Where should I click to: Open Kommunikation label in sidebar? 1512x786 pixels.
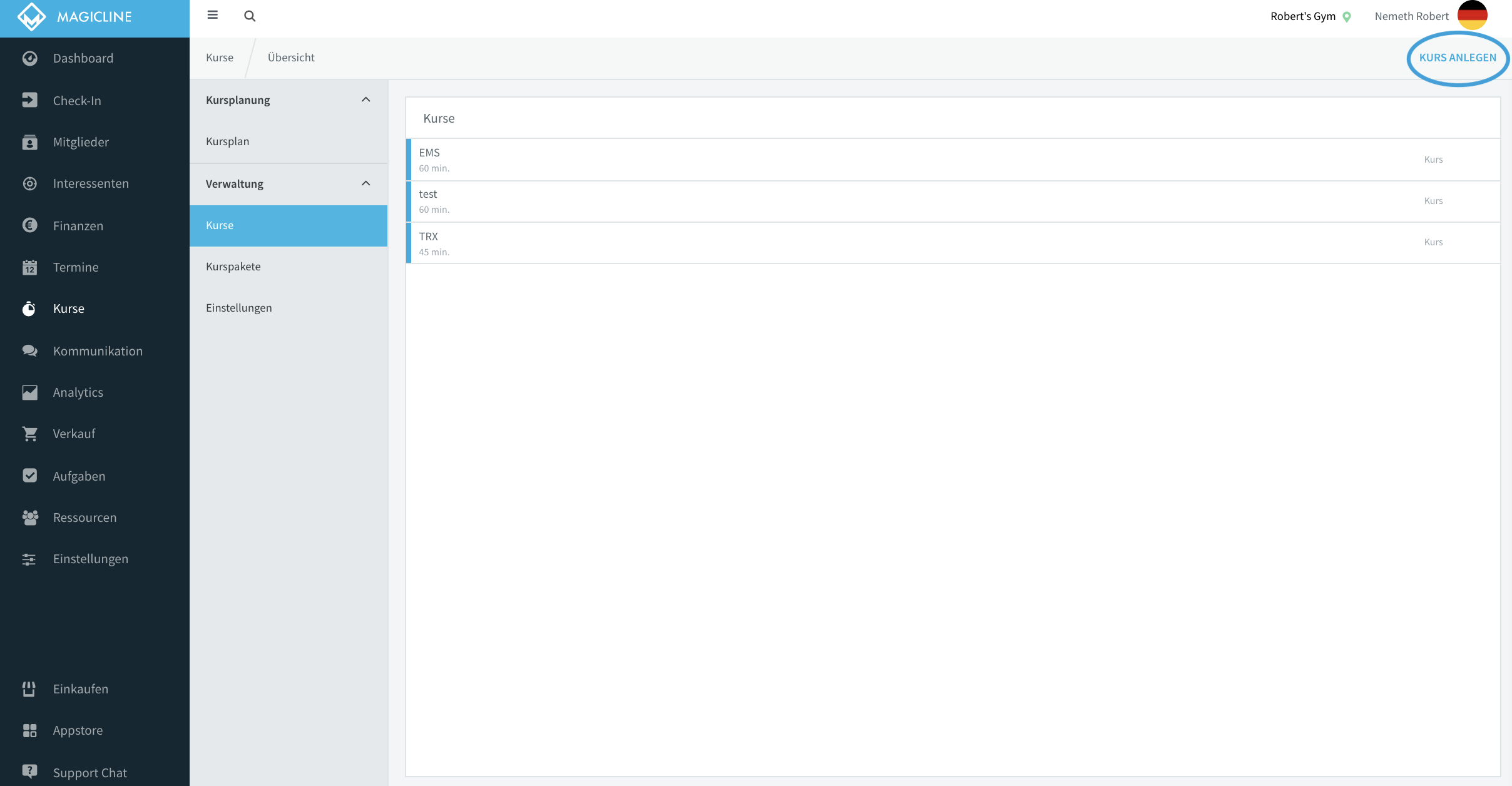point(98,351)
